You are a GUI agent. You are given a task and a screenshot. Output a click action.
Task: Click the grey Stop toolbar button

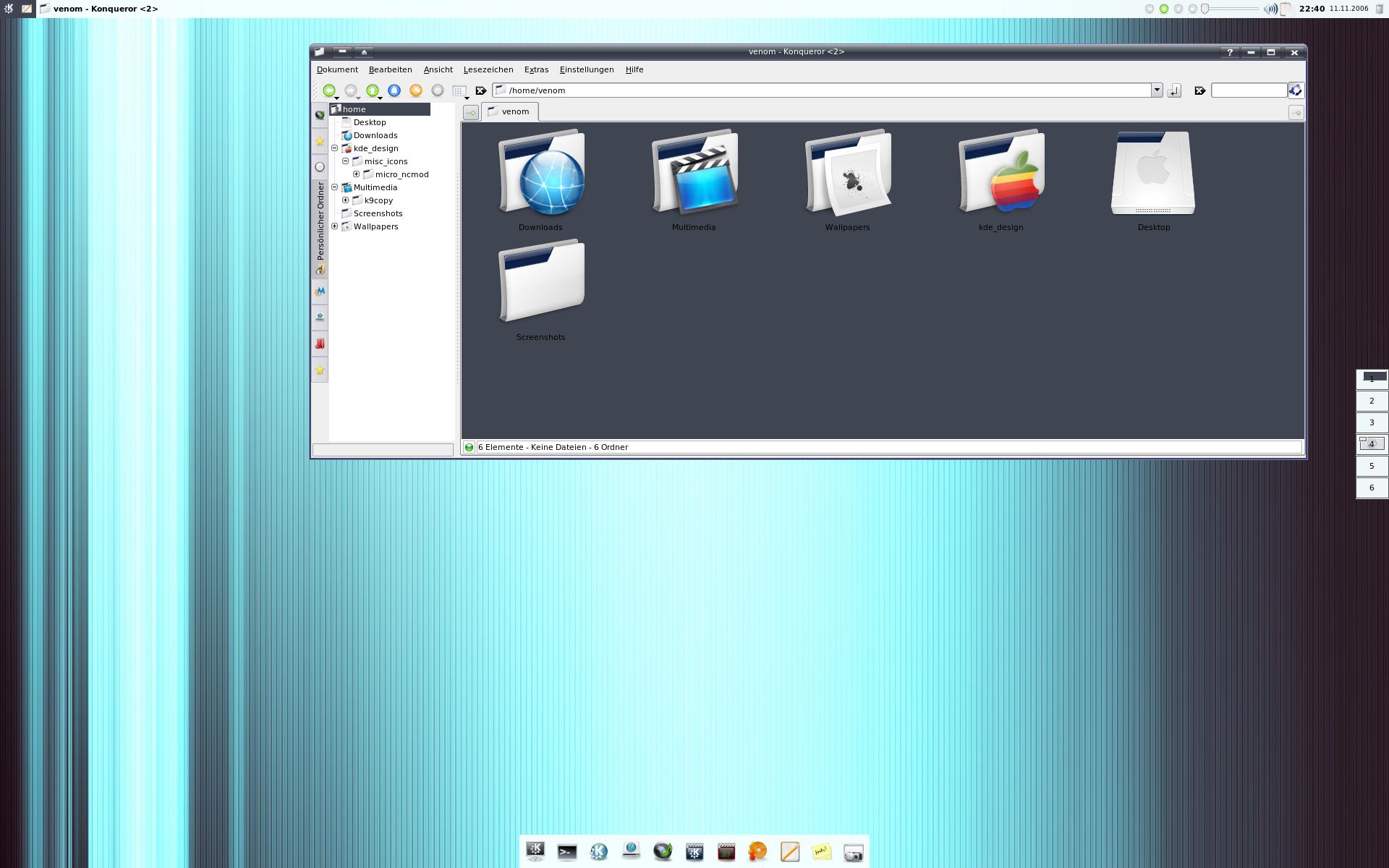click(438, 90)
